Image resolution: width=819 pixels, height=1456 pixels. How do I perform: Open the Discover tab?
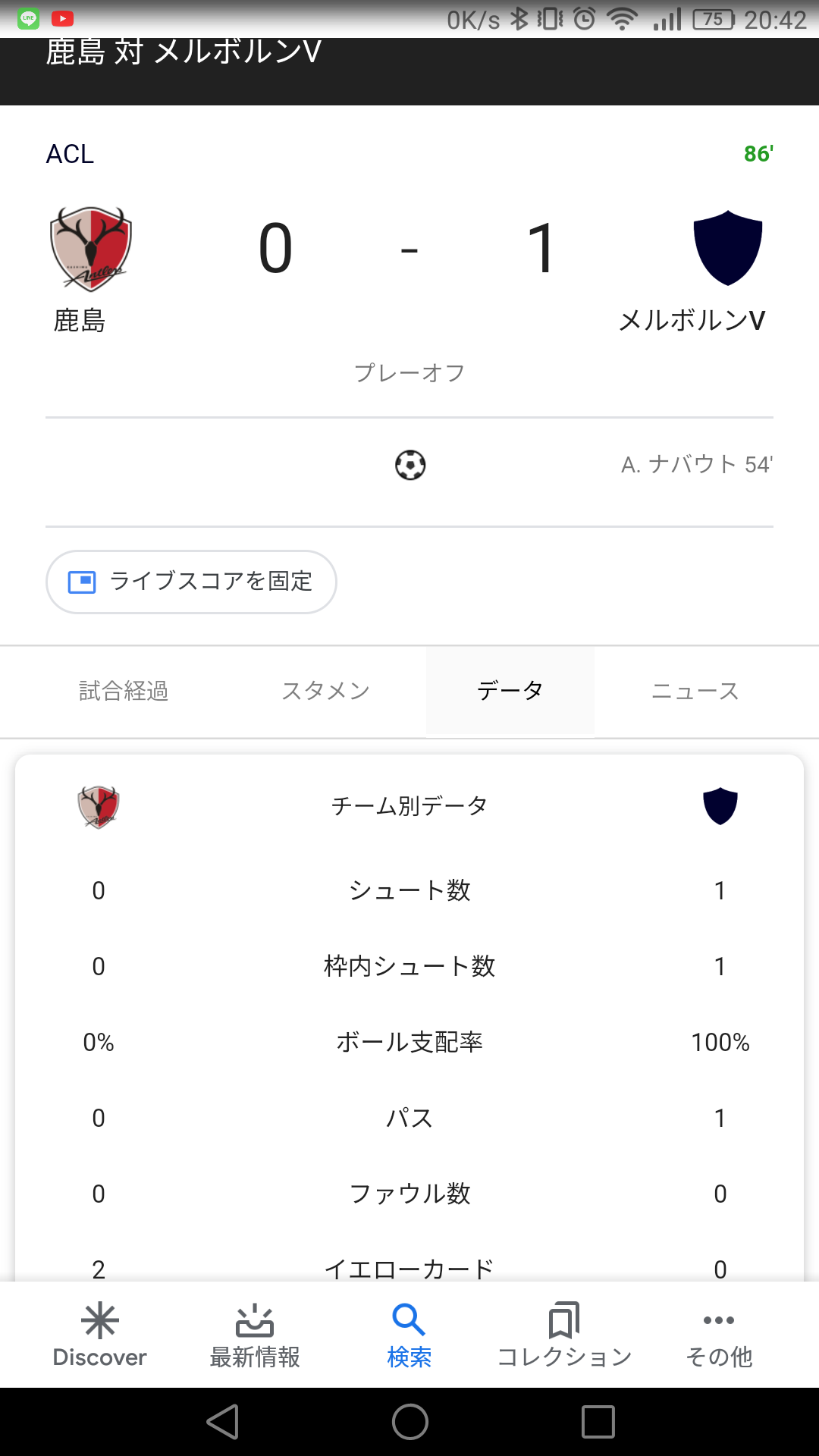(99, 1336)
